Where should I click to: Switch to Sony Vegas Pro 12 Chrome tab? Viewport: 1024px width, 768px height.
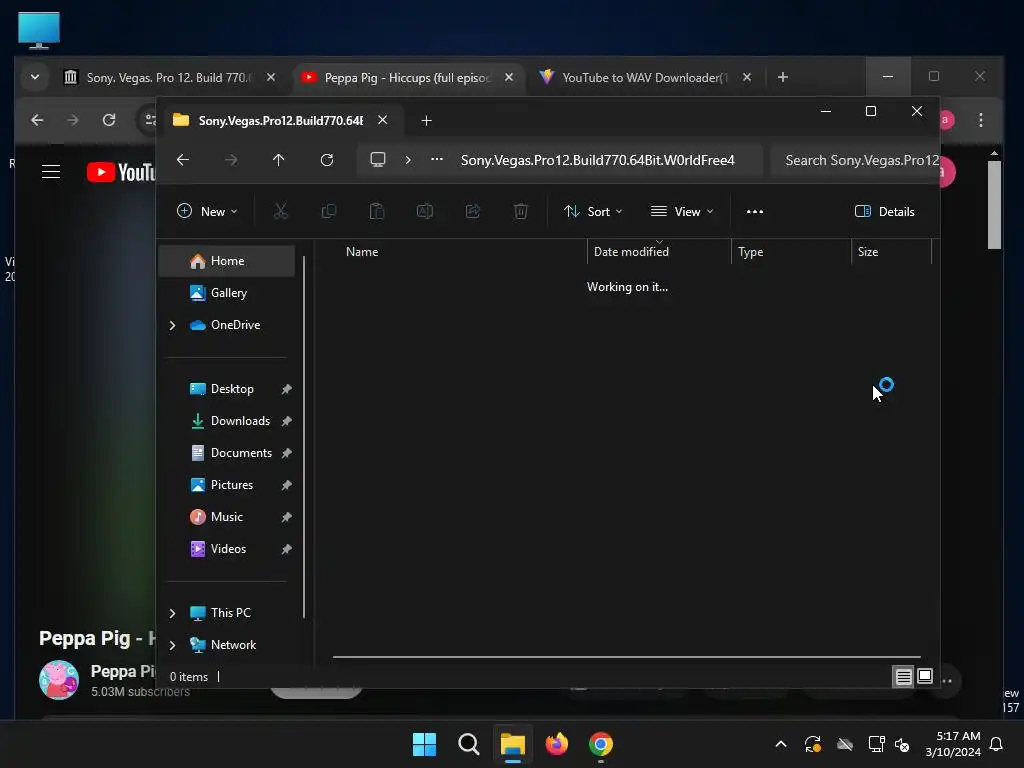168,78
